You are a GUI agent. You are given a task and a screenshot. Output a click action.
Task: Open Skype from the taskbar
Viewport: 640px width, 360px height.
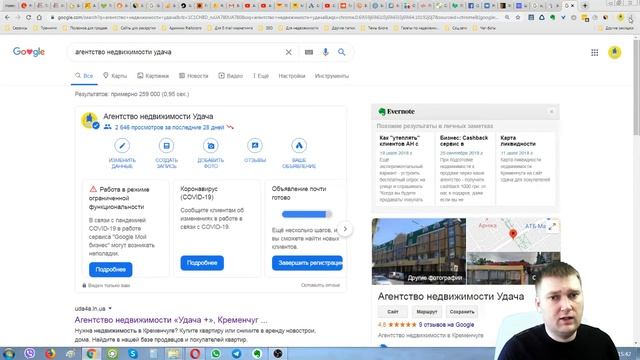[133, 353]
